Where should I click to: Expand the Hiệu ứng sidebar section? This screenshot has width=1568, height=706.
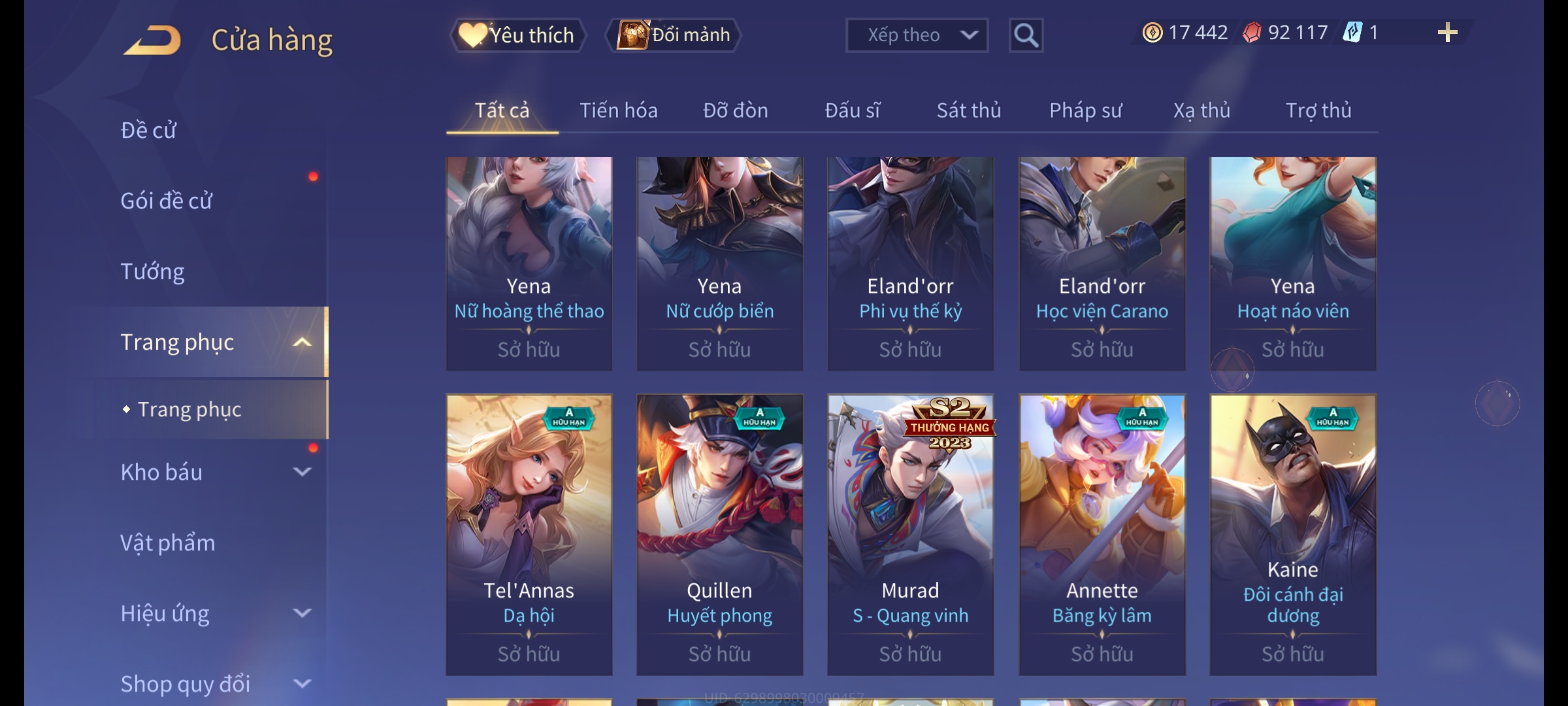302,613
